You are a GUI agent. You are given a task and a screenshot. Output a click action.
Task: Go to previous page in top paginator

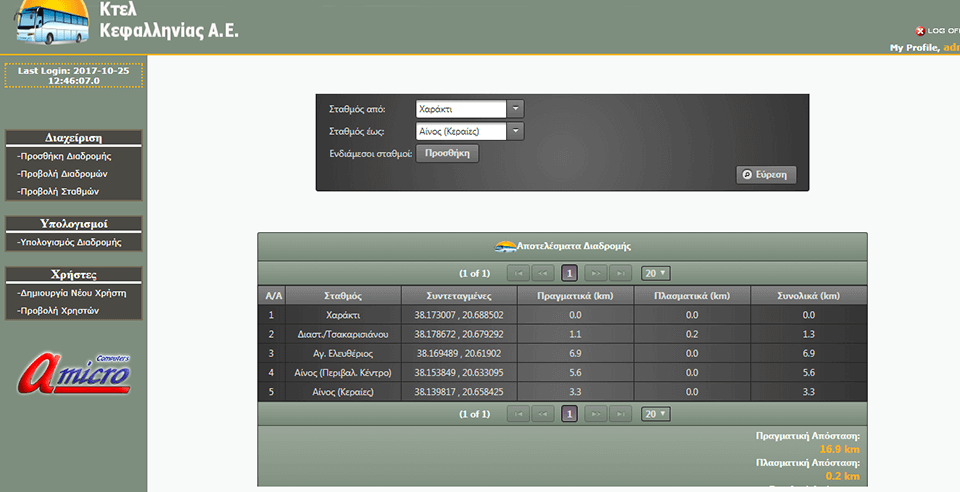point(543,273)
